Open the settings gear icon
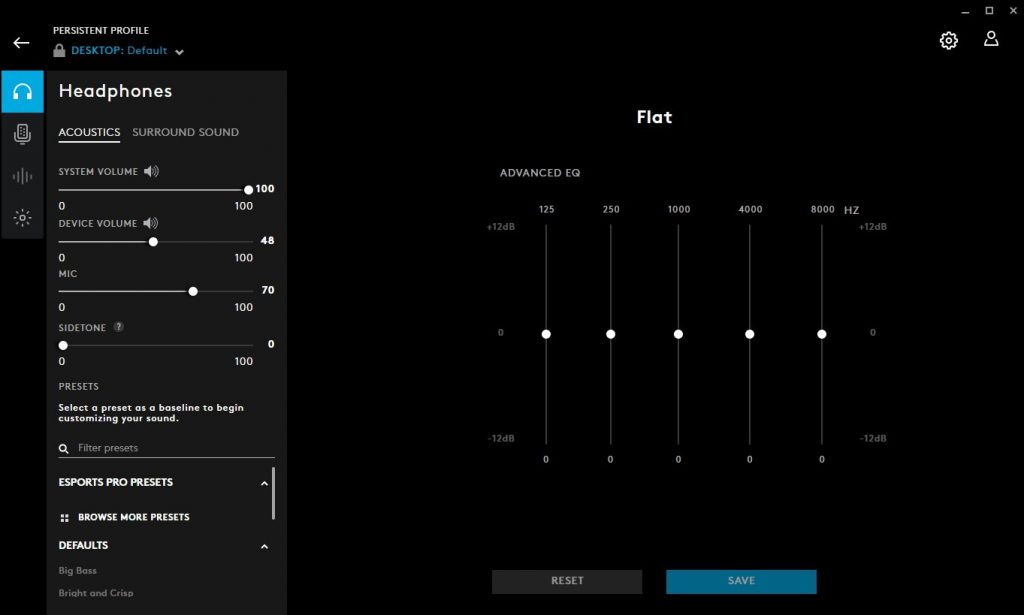 tap(948, 40)
